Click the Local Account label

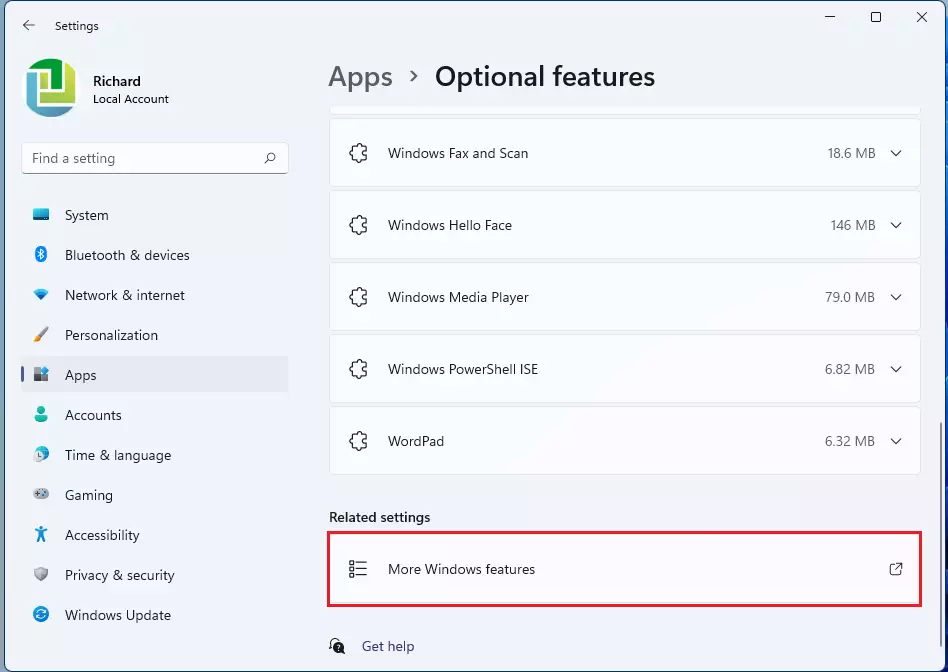[x=131, y=99]
